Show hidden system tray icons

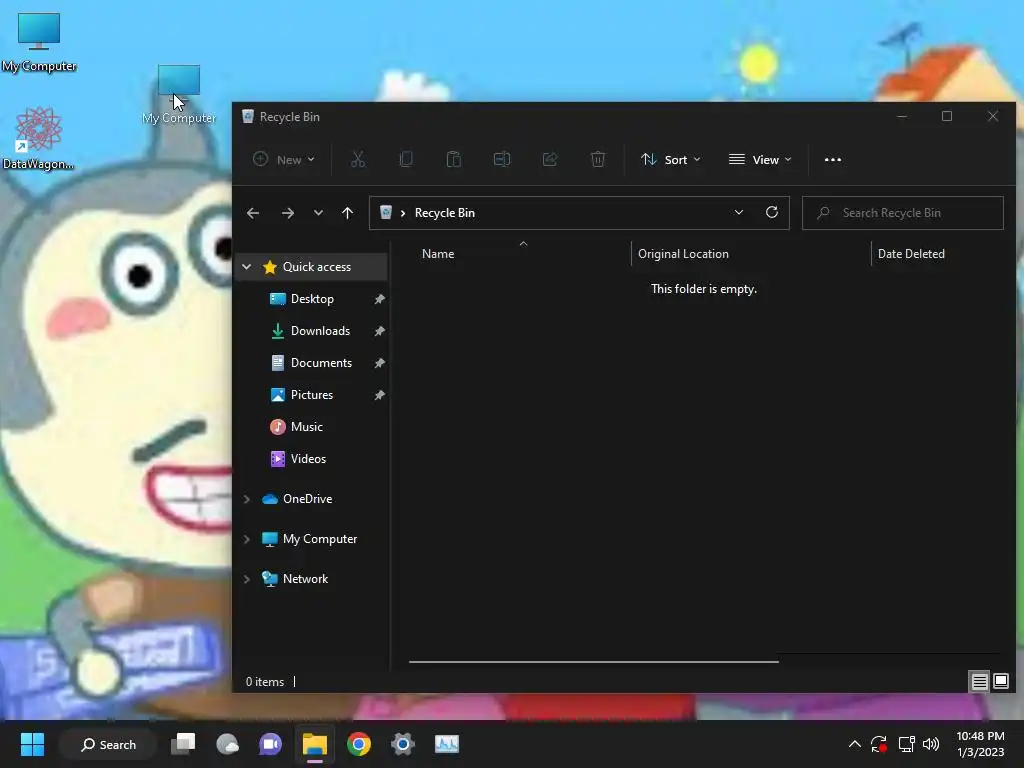(854, 744)
